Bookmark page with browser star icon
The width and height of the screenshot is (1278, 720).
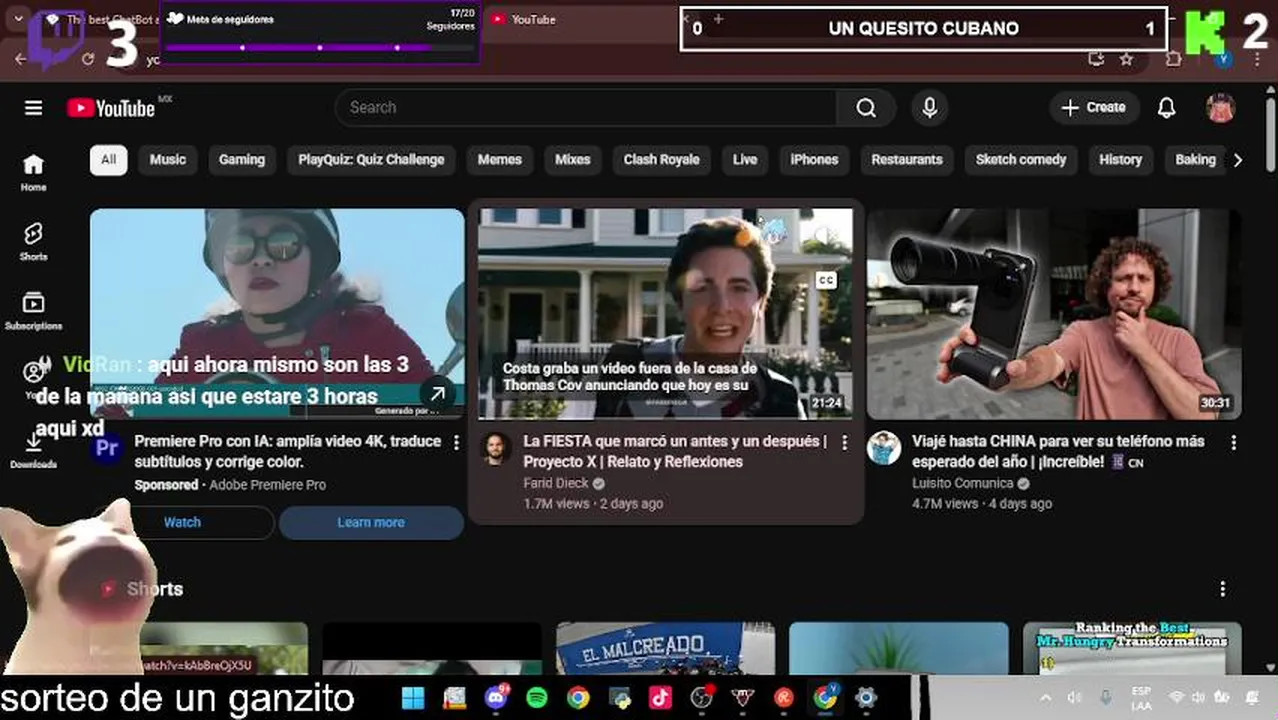(x=1127, y=59)
